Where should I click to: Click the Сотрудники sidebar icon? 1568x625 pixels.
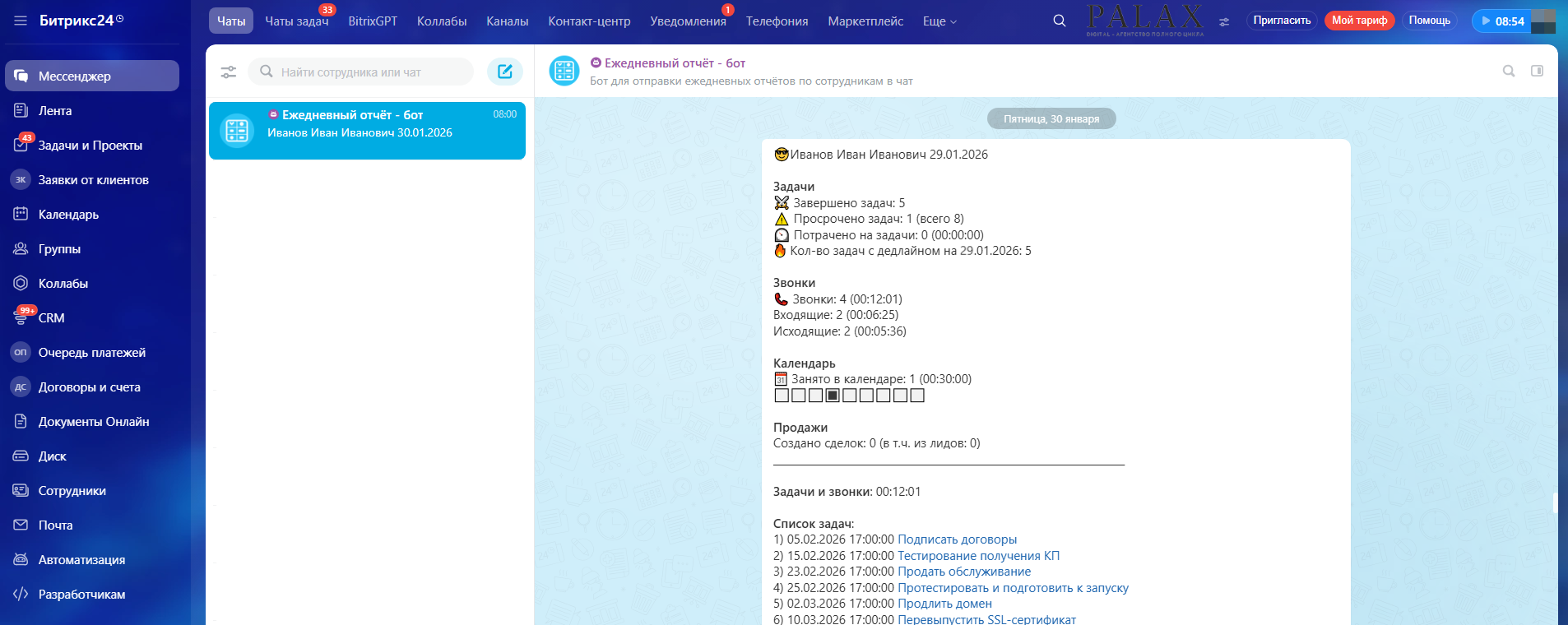tap(21, 490)
